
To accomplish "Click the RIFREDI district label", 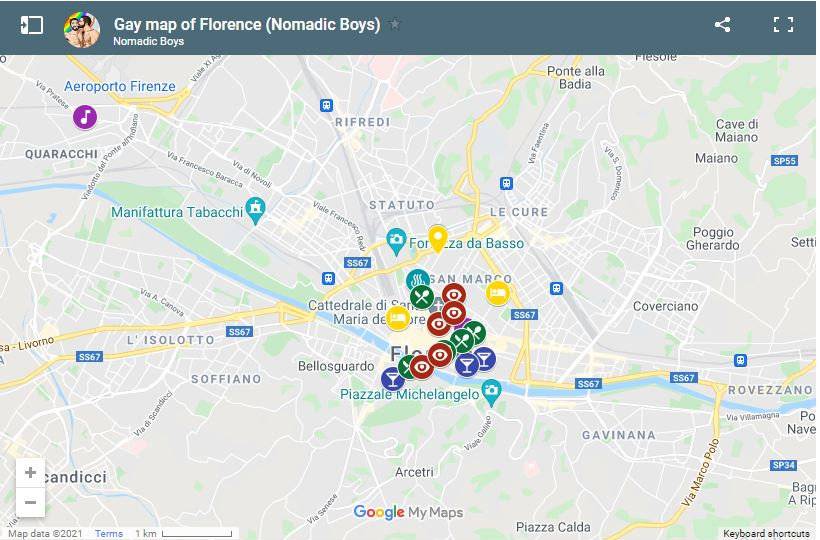I will click(x=362, y=122).
